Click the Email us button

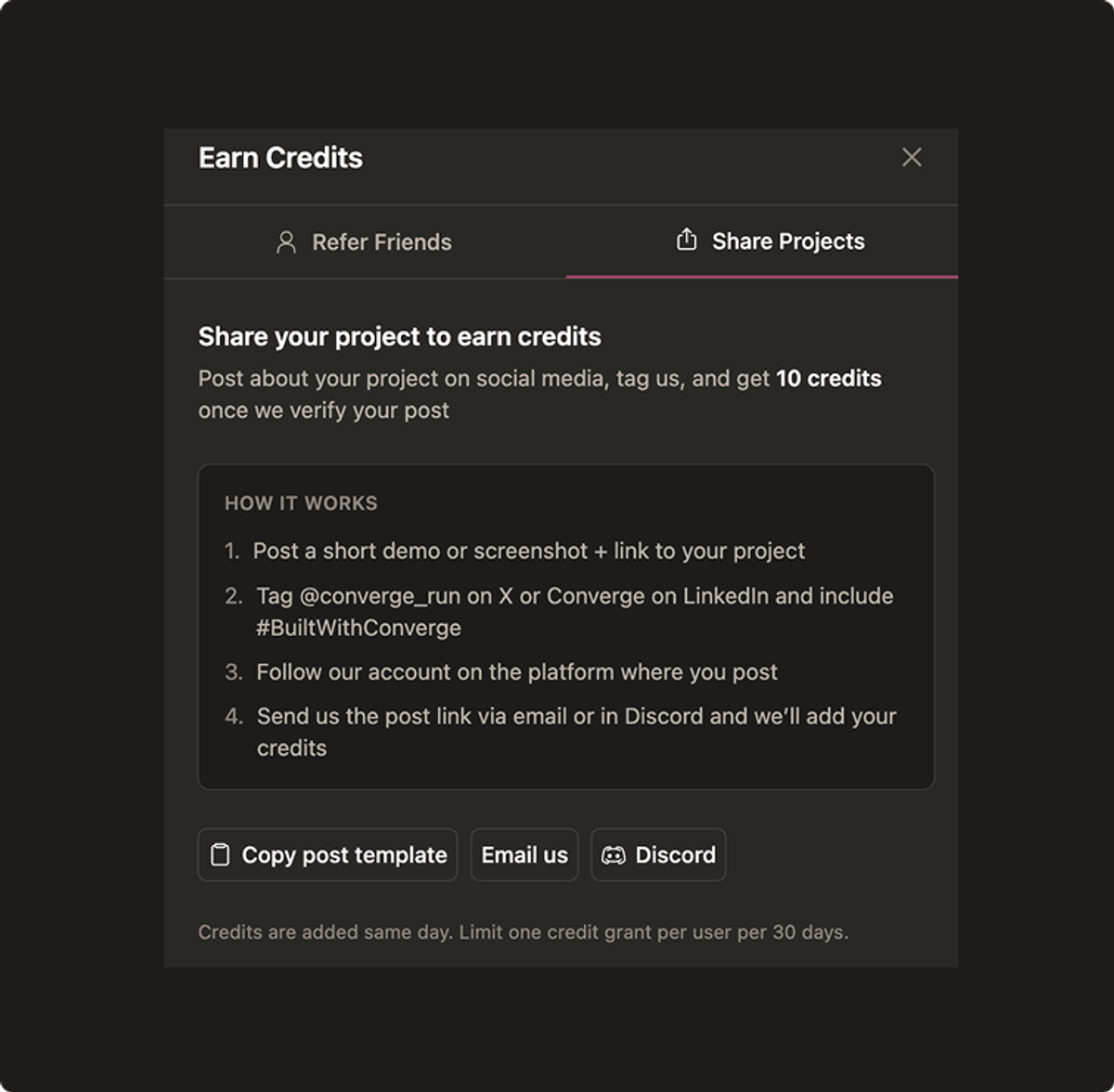525,854
